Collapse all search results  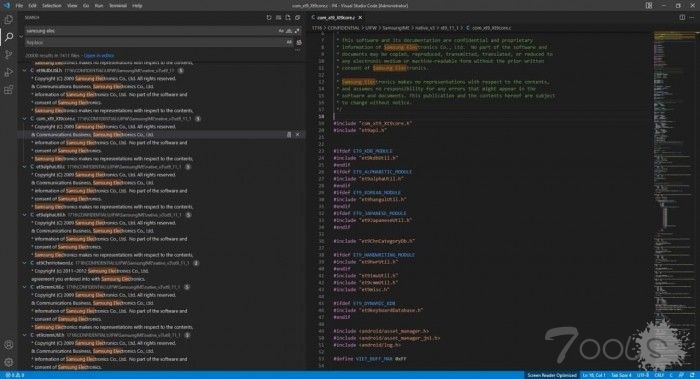tap(298, 17)
